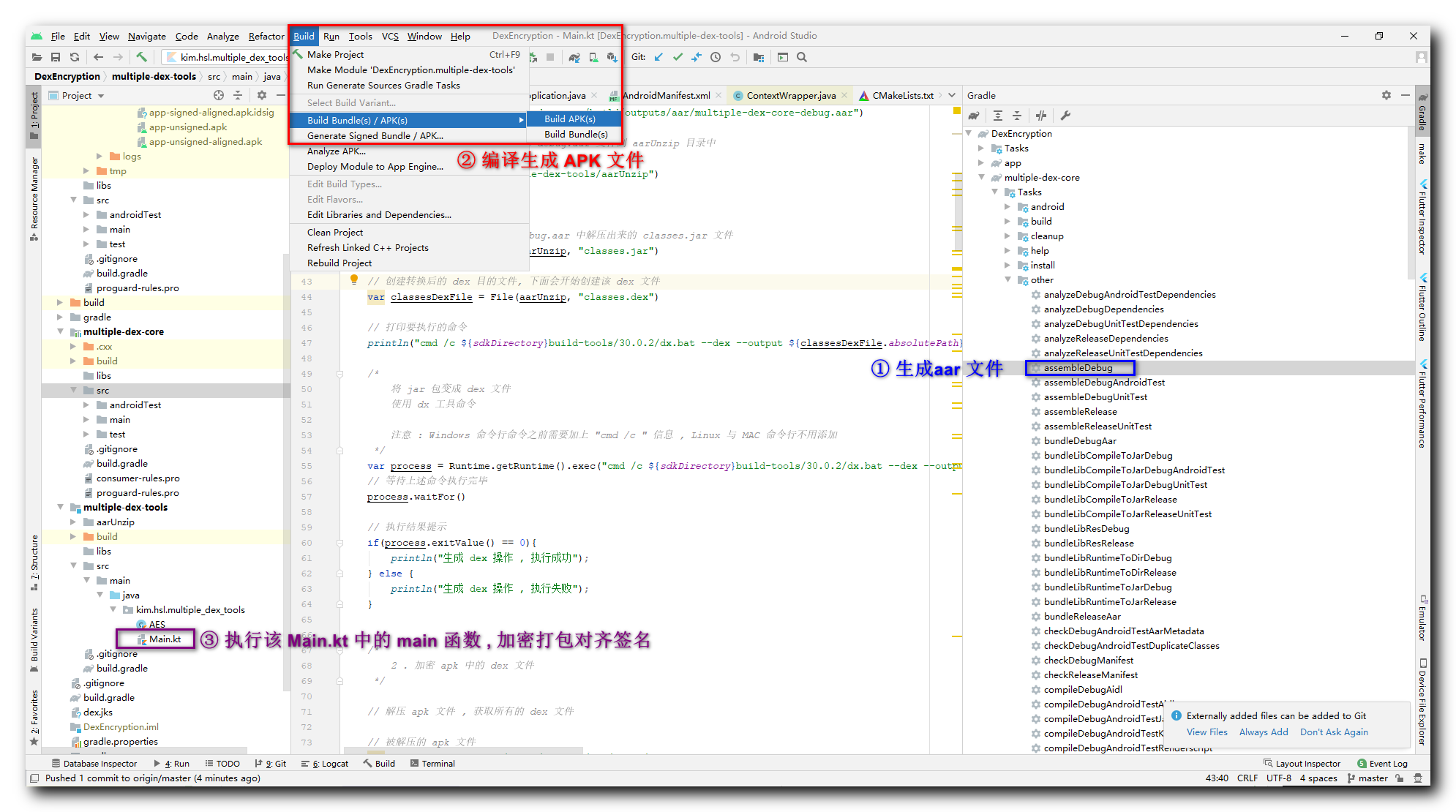Click the Sync Project with Gradle Files icon
This screenshot has width=1456, height=812.
point(574,57)
